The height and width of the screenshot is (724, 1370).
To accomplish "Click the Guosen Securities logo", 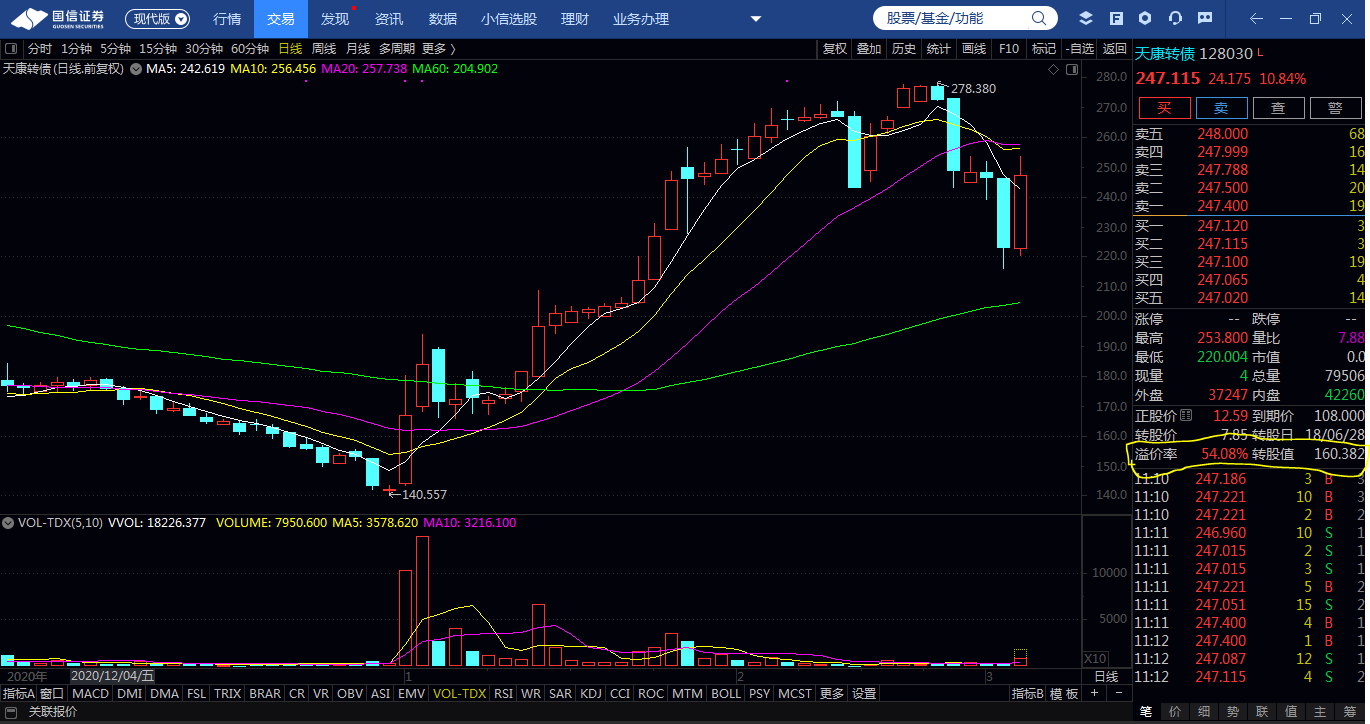I will (58, 18).
